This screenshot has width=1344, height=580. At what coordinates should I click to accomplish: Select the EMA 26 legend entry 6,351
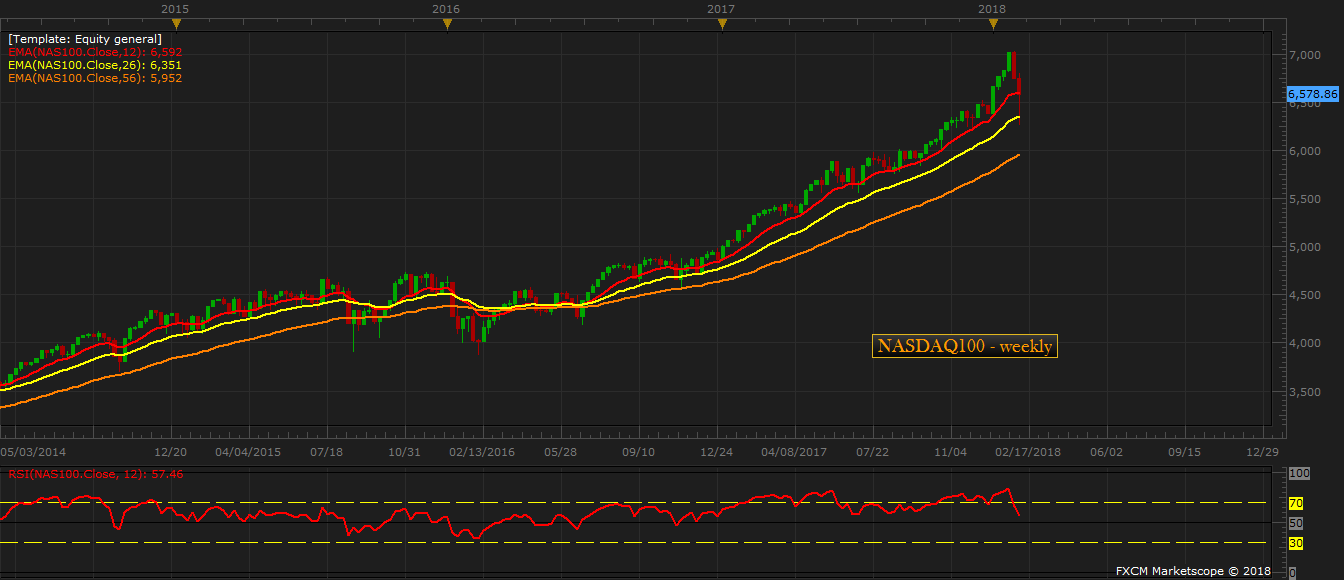coord(95,65)
